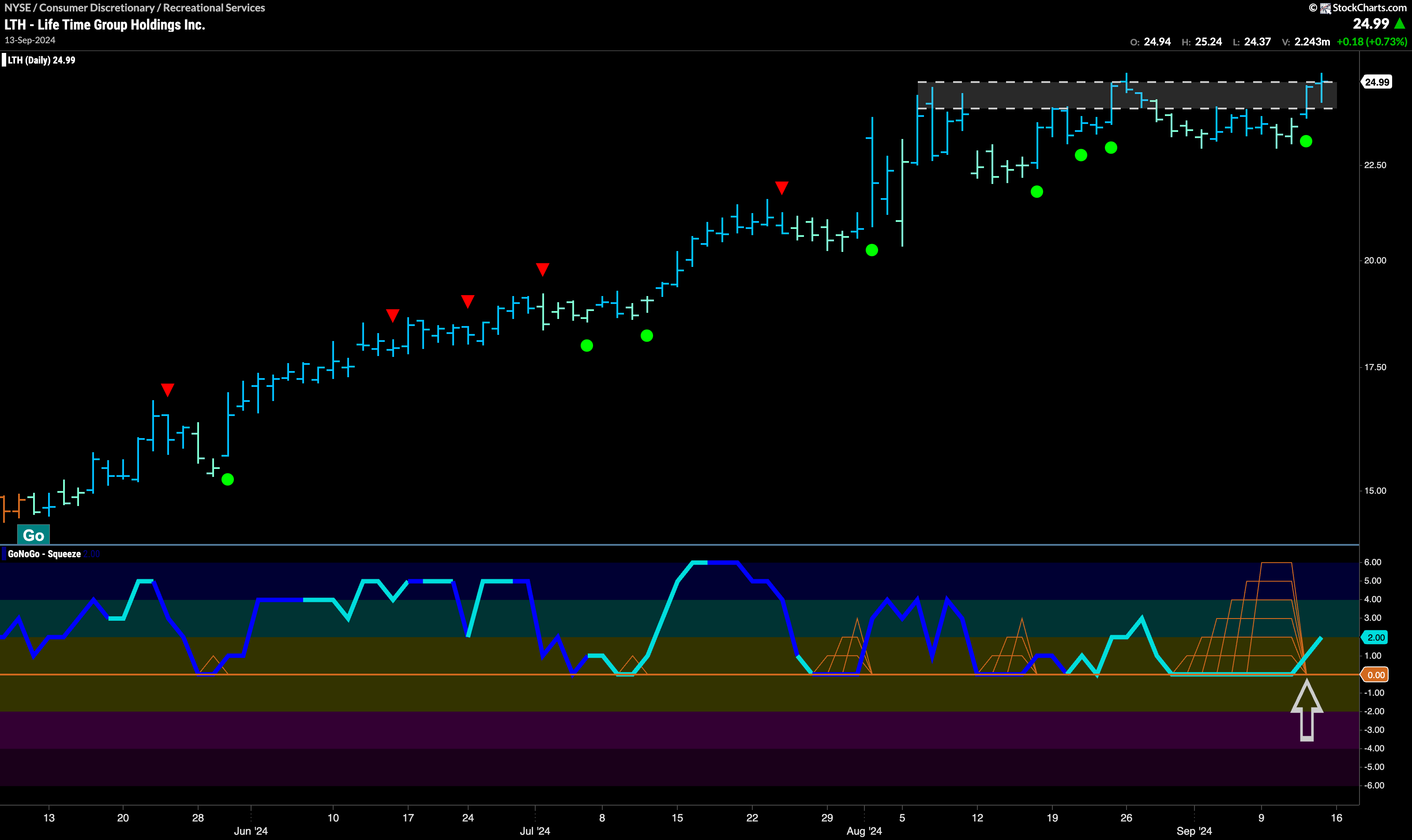Click the low price value 24.37
Screen dimensions: 1412x840
point(1257,42)
